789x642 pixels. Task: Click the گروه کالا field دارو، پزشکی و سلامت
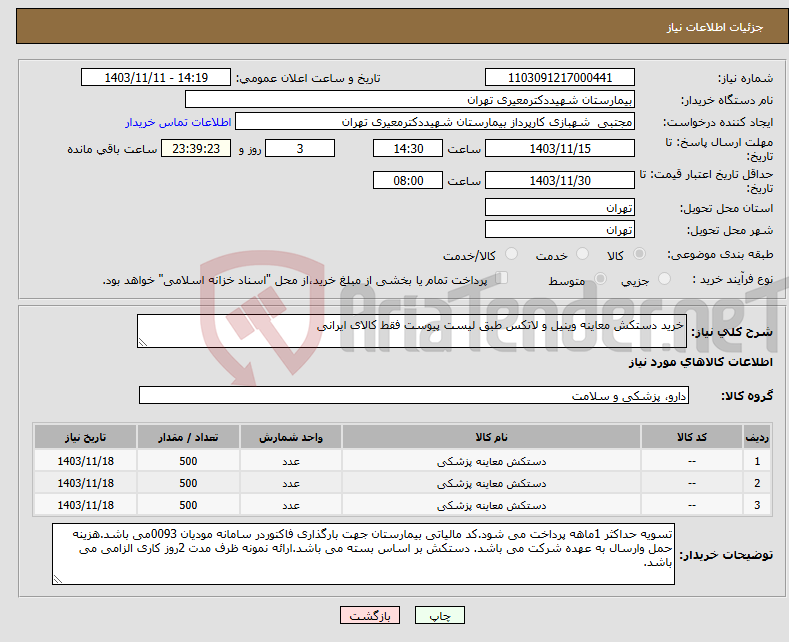[414, 395]
